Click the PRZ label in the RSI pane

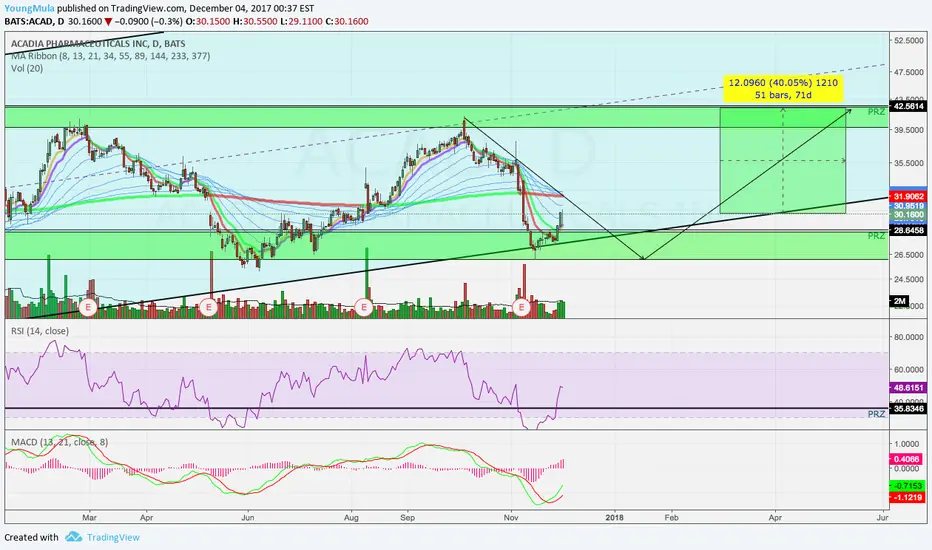click(x=876, y=414)
